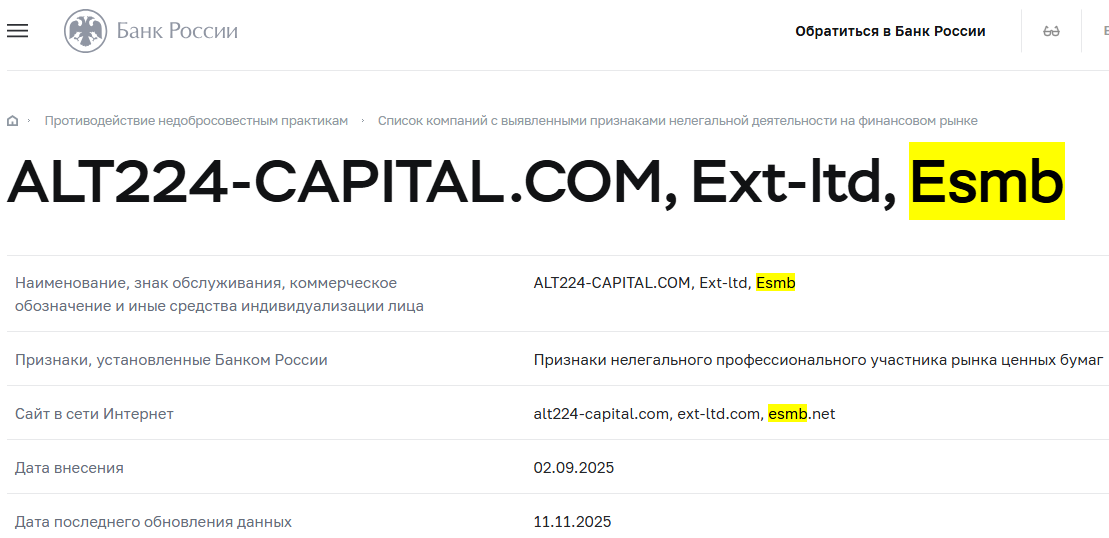Click the Bank of Russia eagle emblem
The height and width of the screenshot is (538, 1109).
click(85, 31)
